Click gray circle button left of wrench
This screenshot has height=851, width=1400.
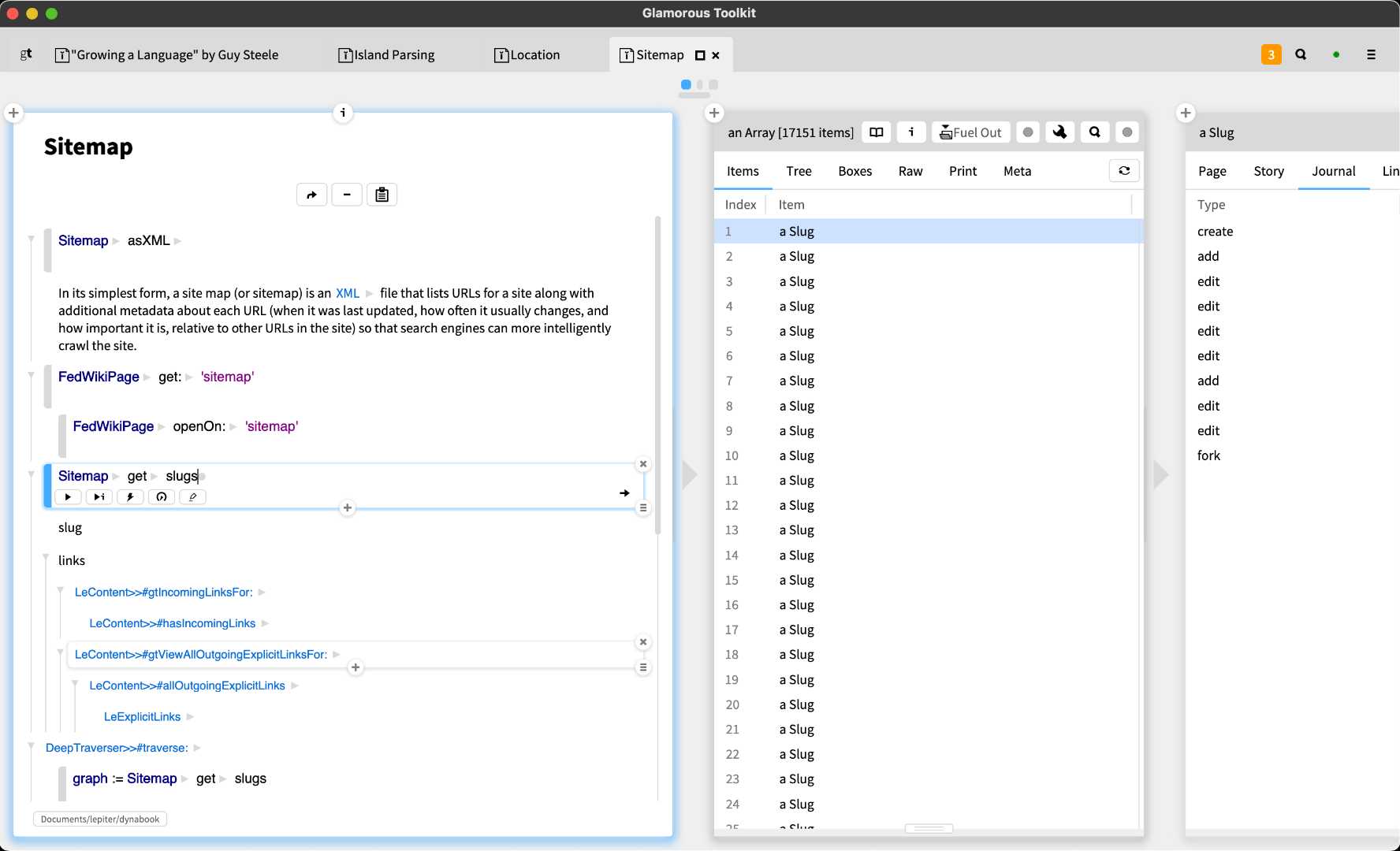click(x=1027, y=132)
